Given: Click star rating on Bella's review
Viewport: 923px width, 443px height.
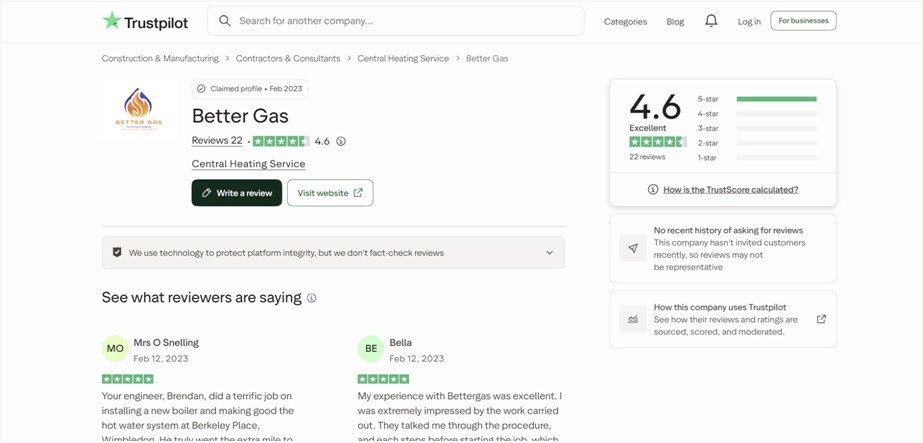Looking at the screenshot, I should (383, 379).
